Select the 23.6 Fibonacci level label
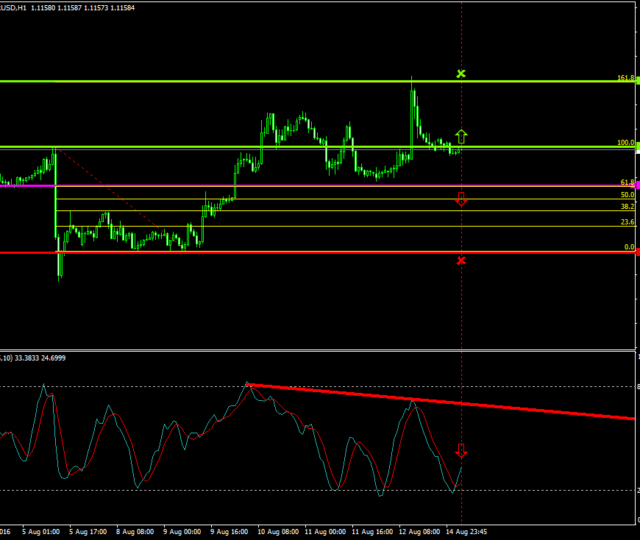This screenshot has height=540, width=640. [x=627, y=222]
